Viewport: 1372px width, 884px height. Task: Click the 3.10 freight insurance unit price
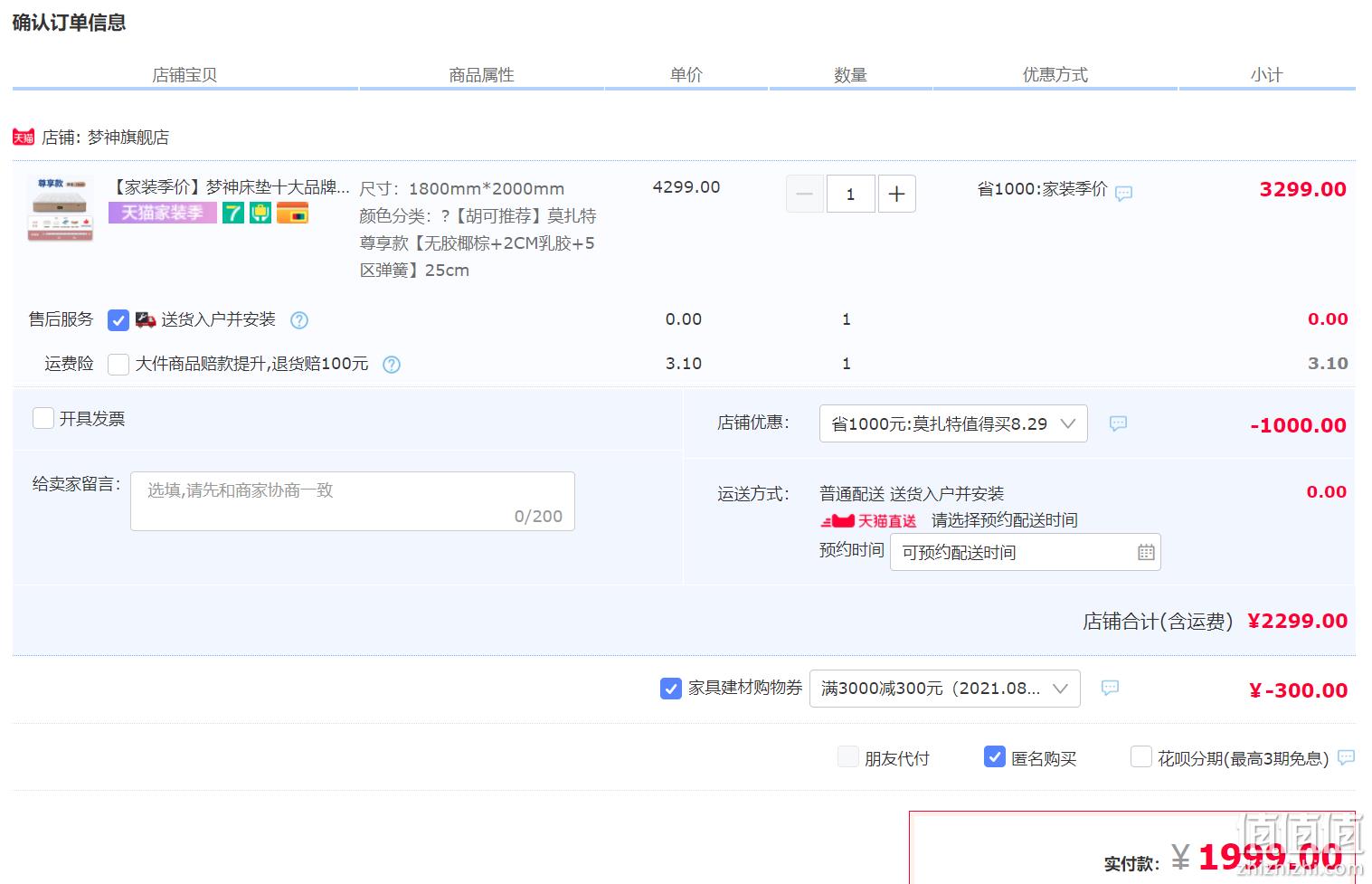pos(684,364)
